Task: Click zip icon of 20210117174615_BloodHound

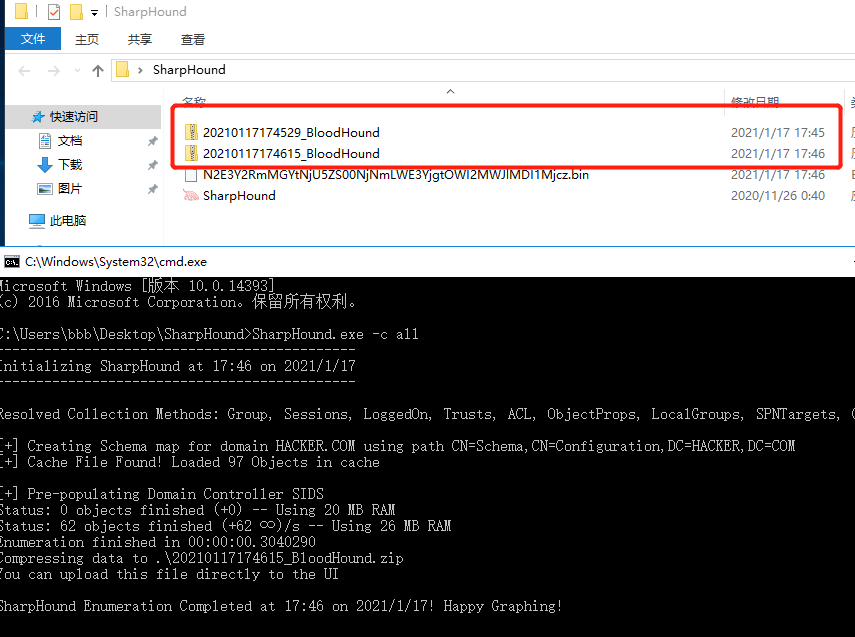Action: [x=191, y=153]
